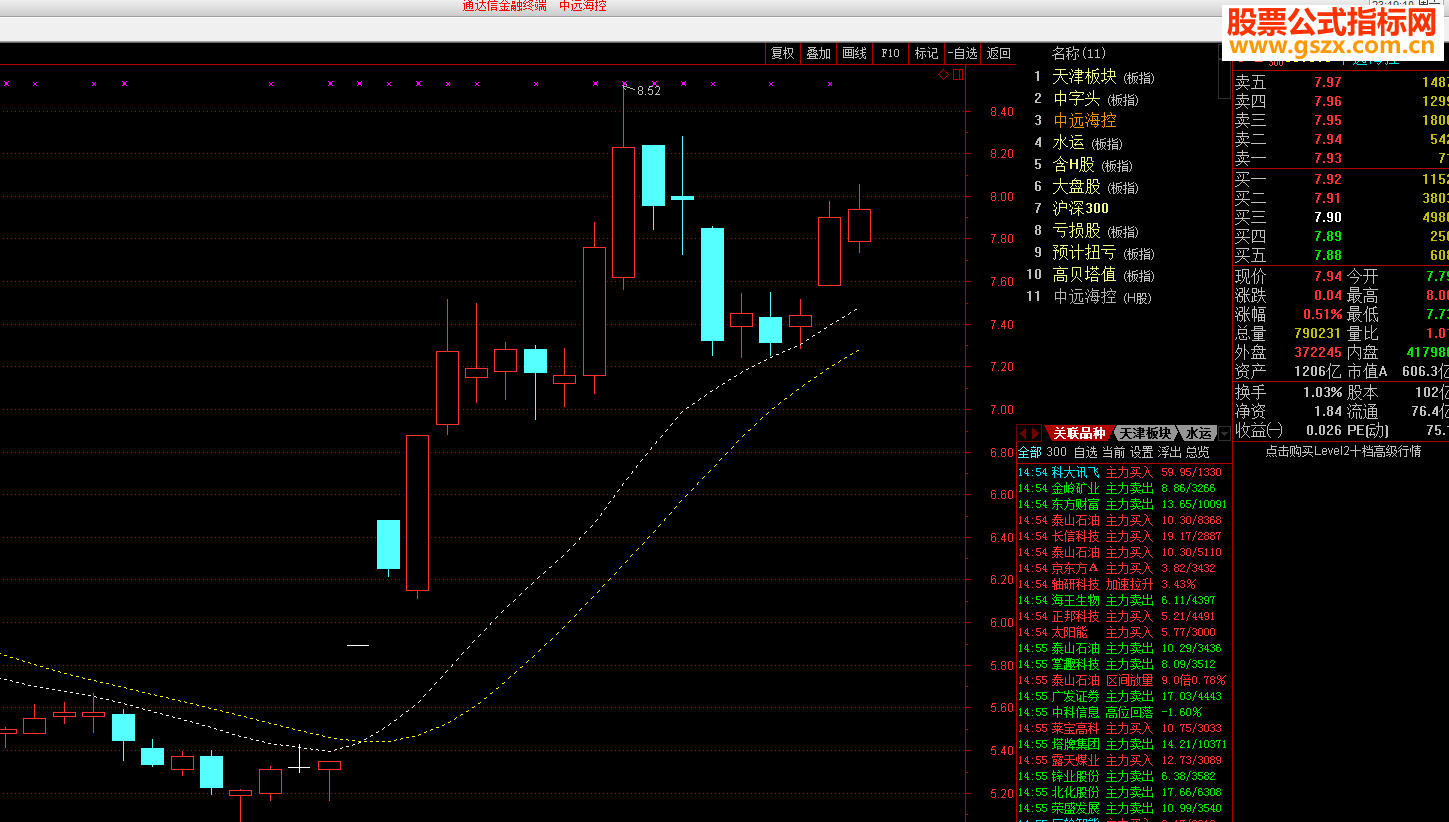
Task: Select the 自选 filter in alerts panel
Action: coord(1085,452)
